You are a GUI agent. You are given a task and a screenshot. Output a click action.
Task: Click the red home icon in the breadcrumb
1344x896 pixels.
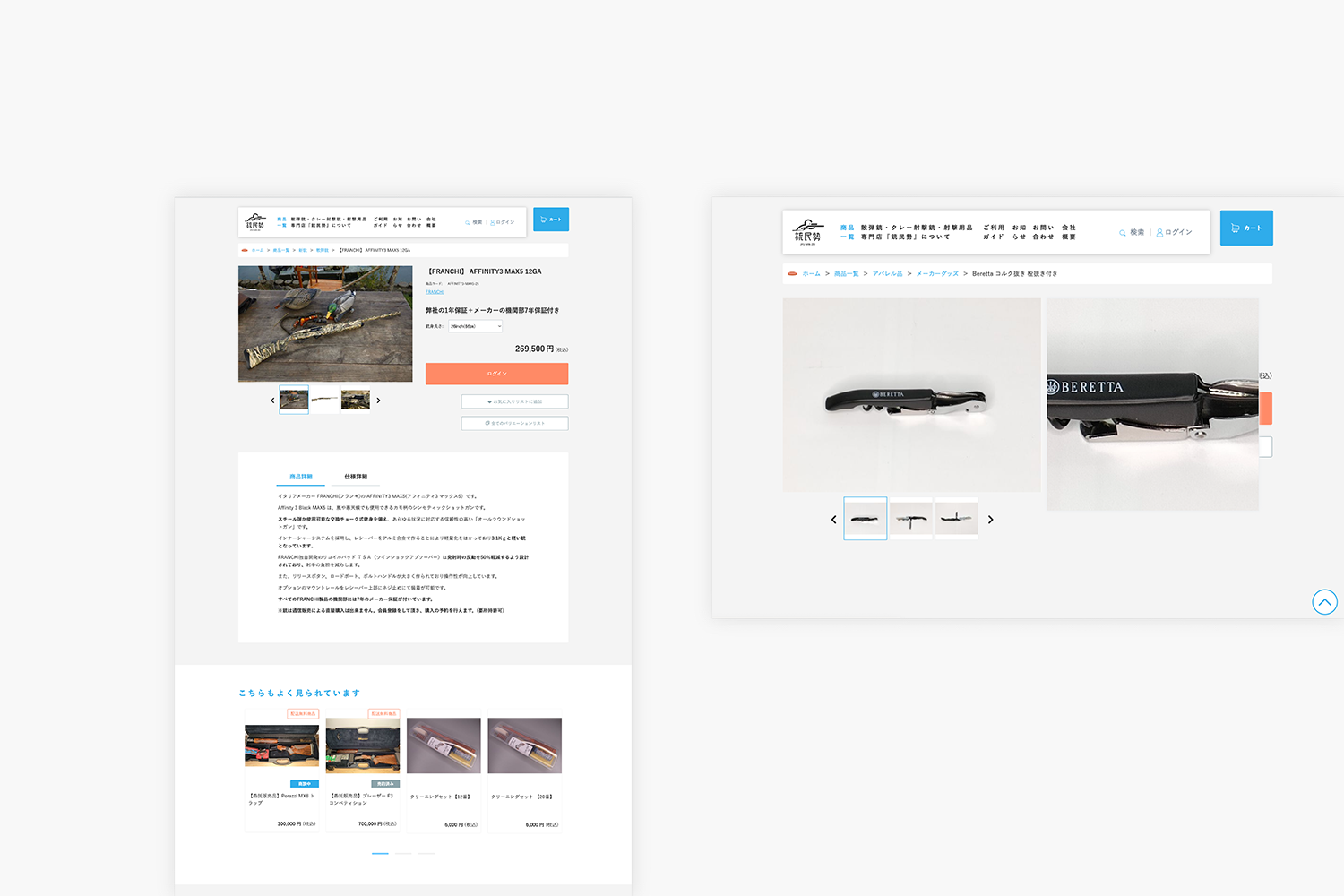pyautogui.click(x=792, y=273)
